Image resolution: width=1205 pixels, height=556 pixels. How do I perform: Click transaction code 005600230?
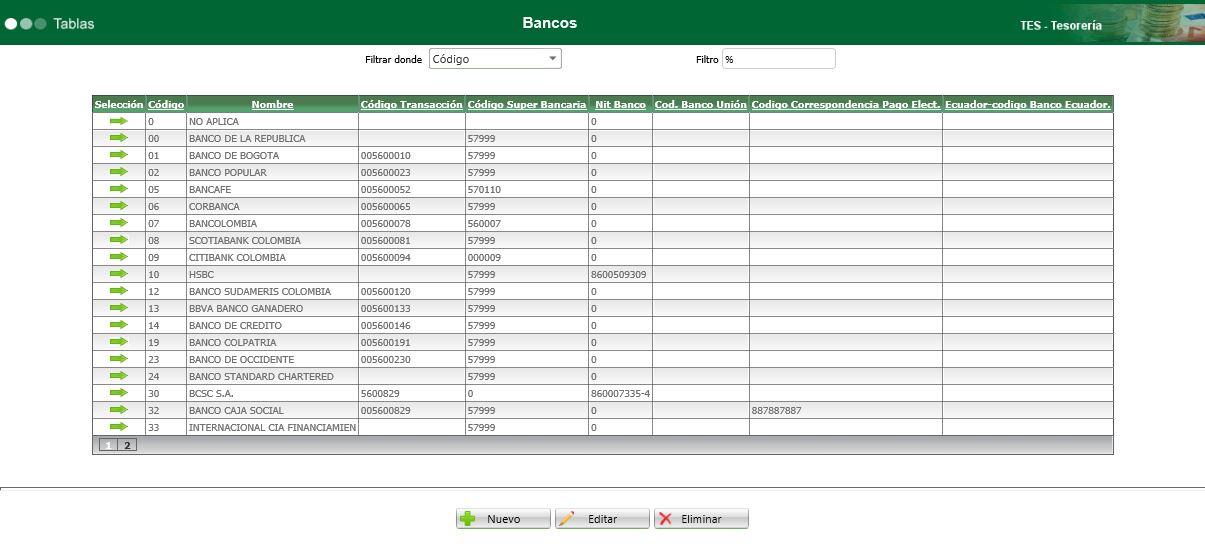click(x=386, y=360)
